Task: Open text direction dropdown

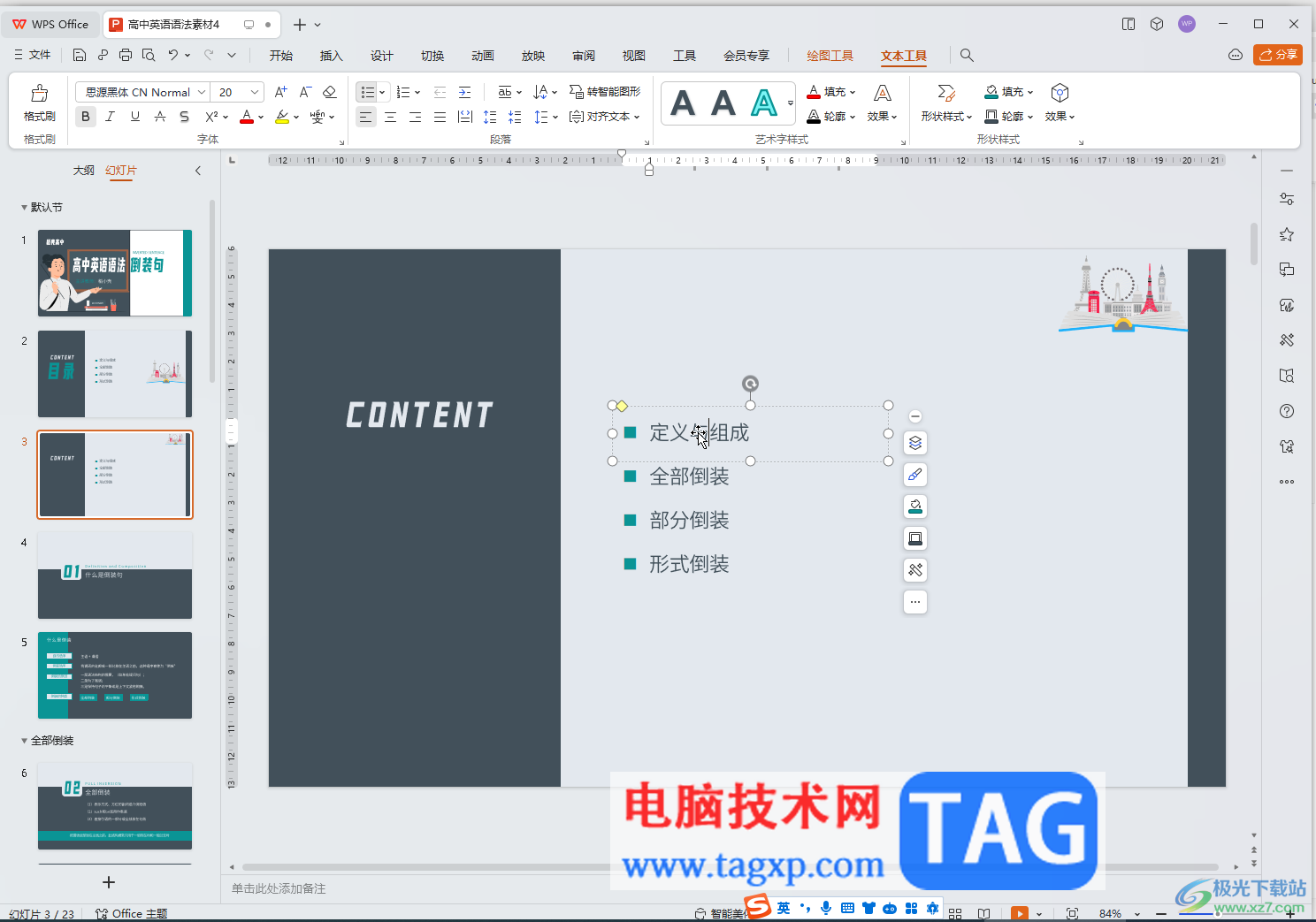Action: (x=546, y=92)
